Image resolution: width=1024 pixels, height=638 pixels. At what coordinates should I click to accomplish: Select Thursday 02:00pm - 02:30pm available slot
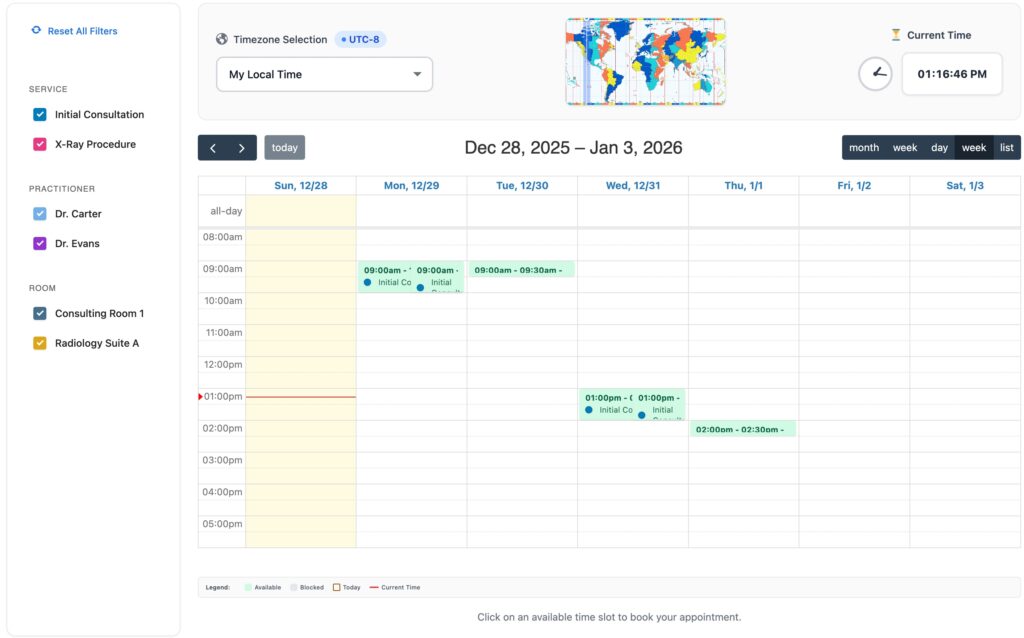742,429
